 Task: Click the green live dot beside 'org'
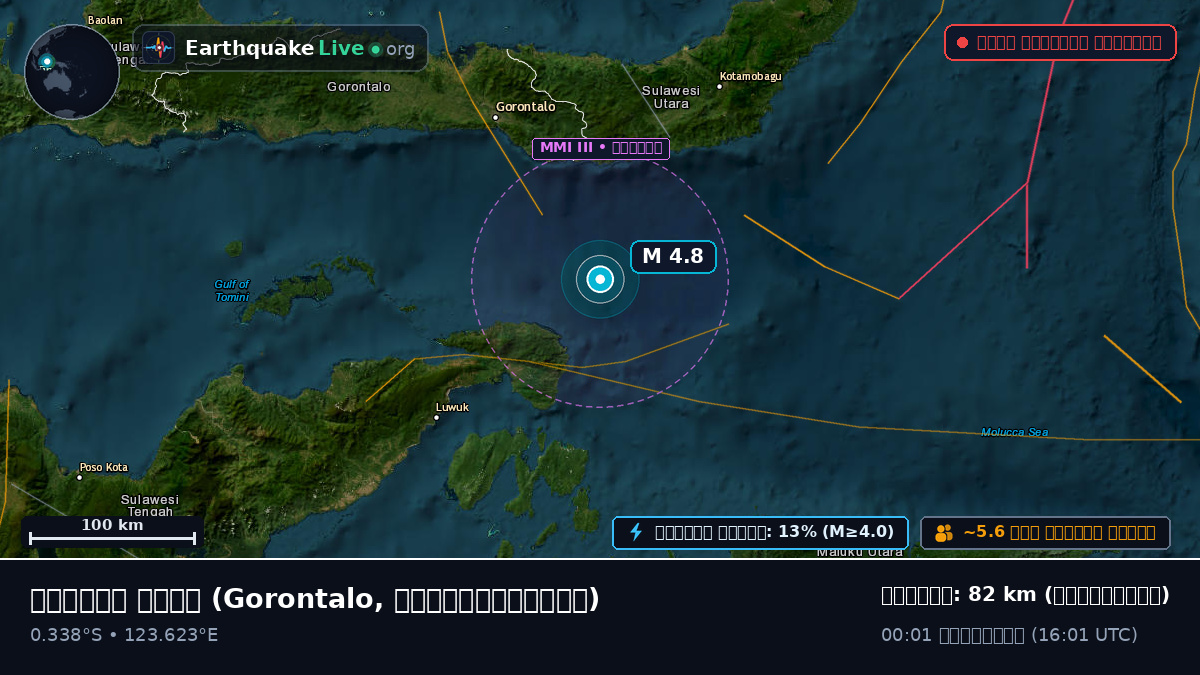(375, 49)
